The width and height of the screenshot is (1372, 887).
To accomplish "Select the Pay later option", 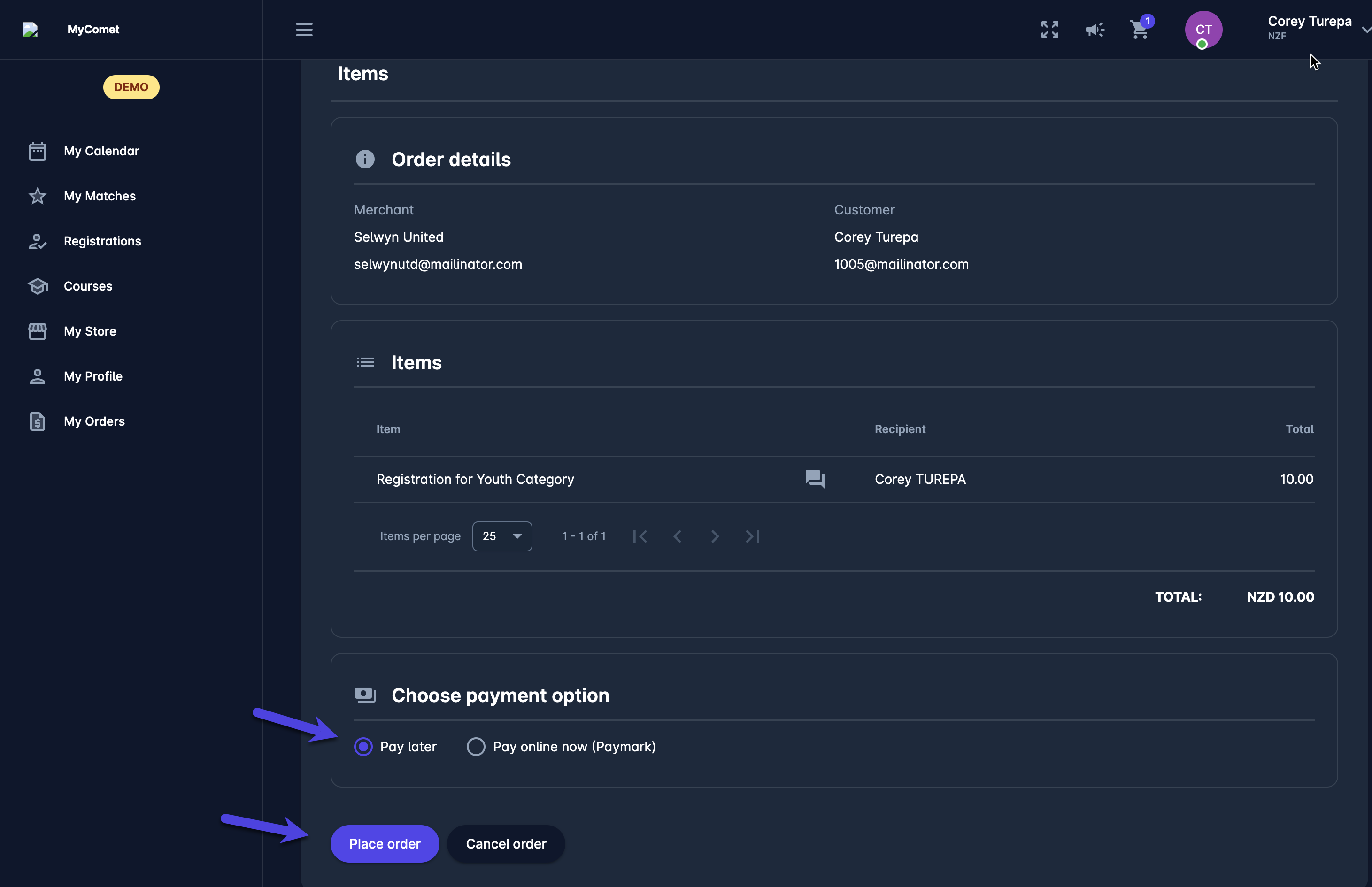I will [x=363, y=747].
